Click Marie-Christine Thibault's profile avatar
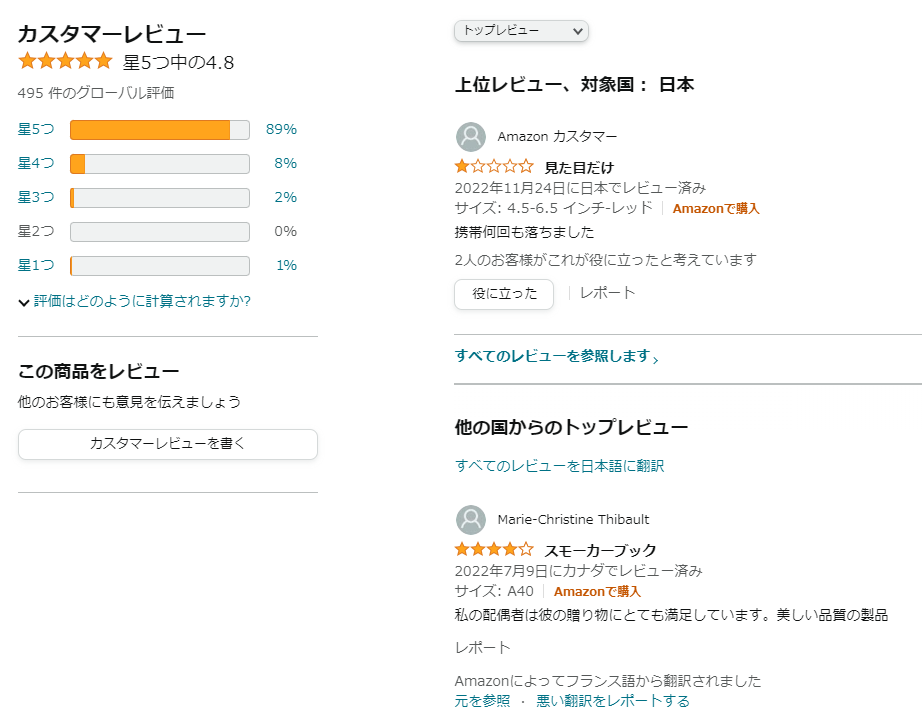Image resolution: width=922 pixels, height=713 pixels. [471, 520]
